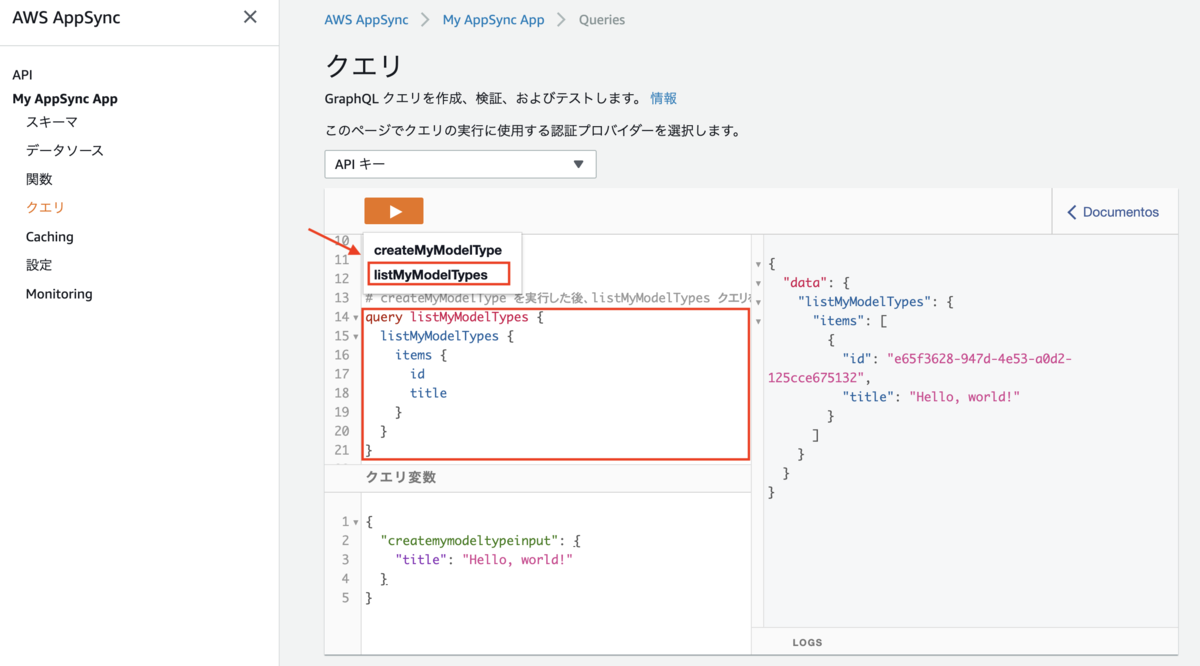Open Caching in the sidebar
The height and width of the screenshot is (666, 1200).
coord(50,237)
